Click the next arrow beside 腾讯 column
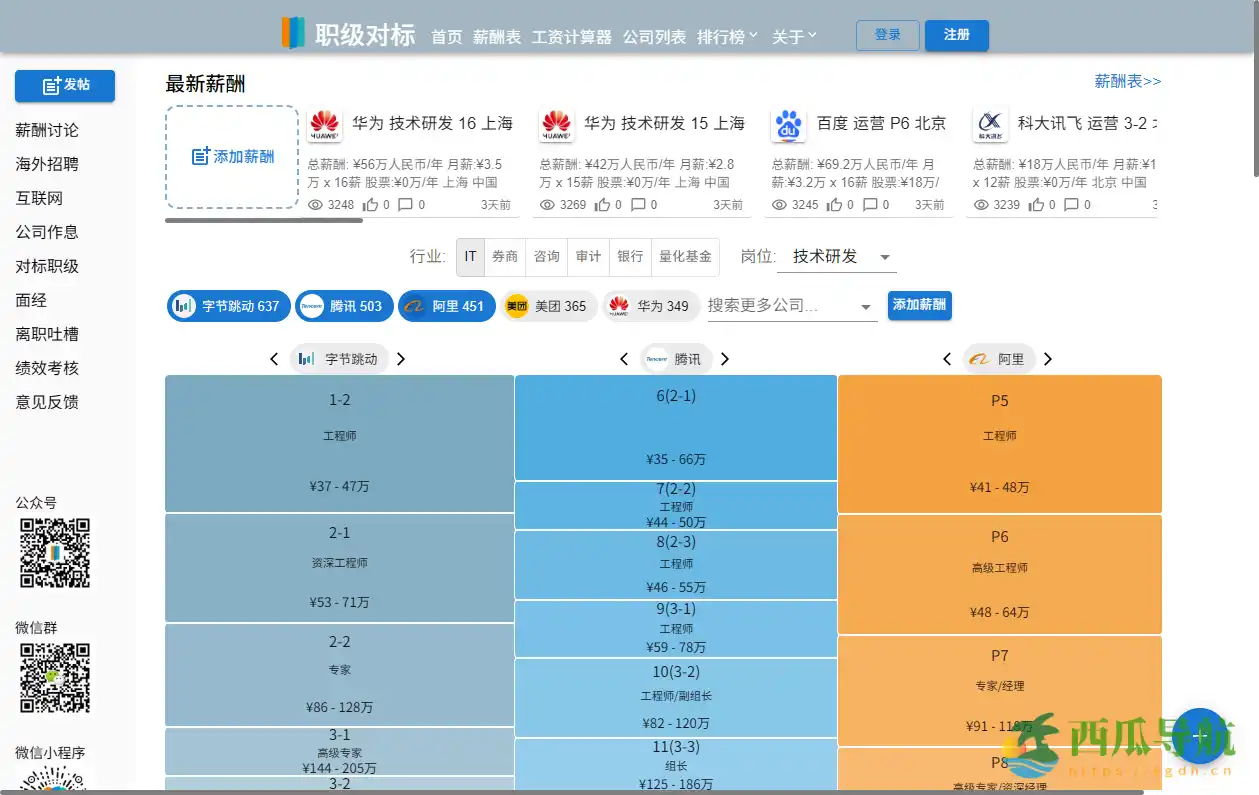 pyautogui.click(x=725, y=358)
